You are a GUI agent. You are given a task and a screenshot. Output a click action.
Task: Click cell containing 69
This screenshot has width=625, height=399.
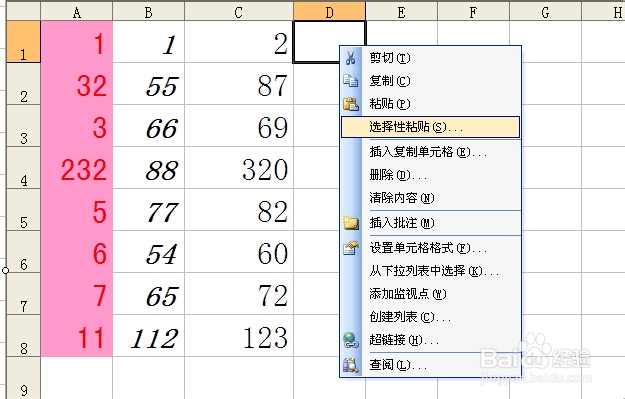(x=239, y=126)
